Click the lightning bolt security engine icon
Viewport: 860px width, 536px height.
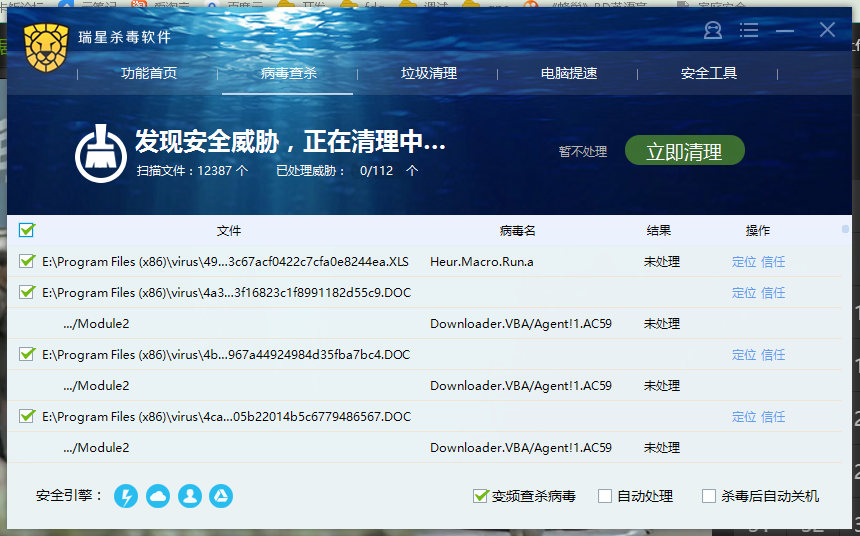126,496
